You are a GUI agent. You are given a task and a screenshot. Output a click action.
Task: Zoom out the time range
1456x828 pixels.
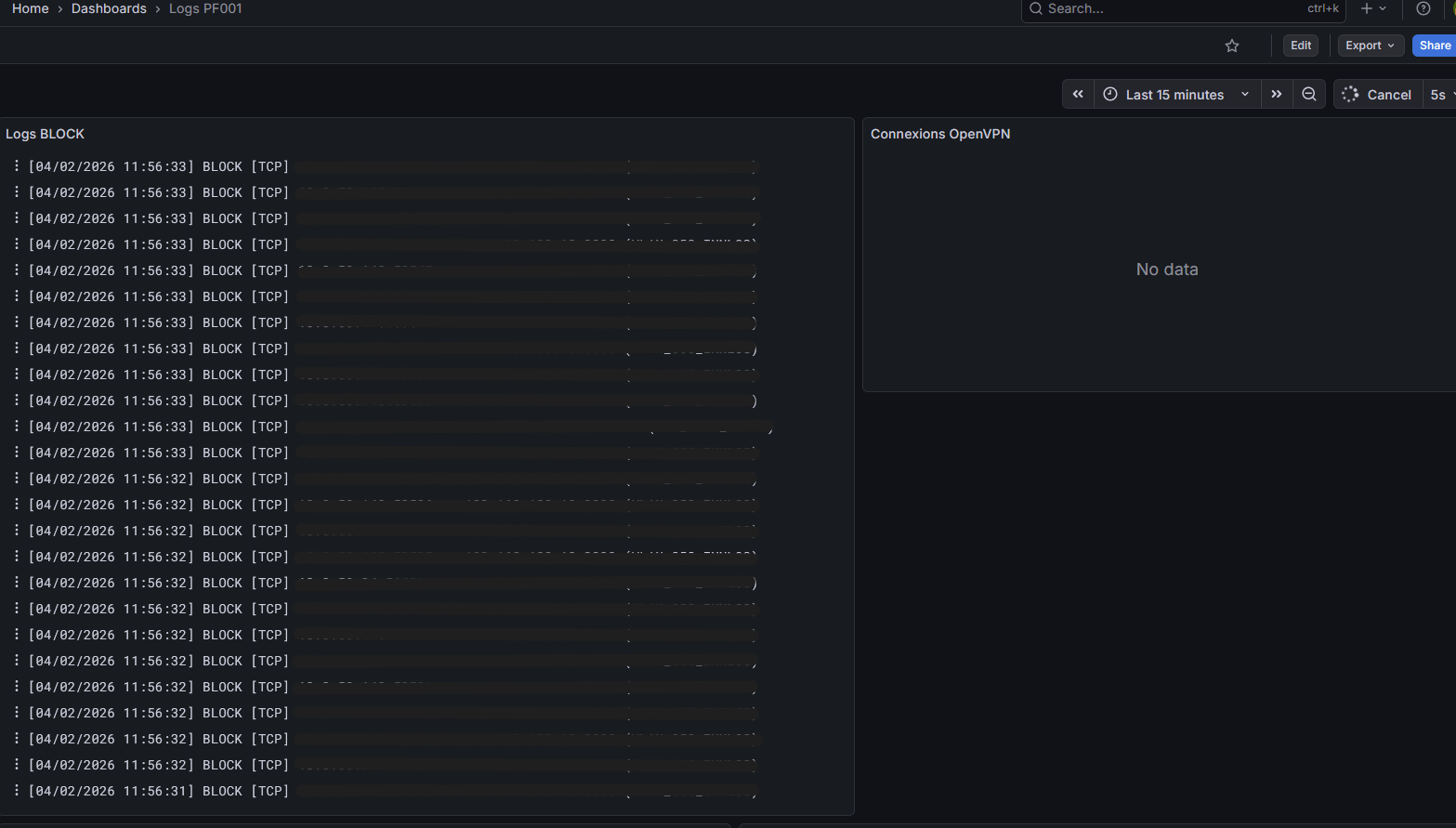coord(1309,94)
